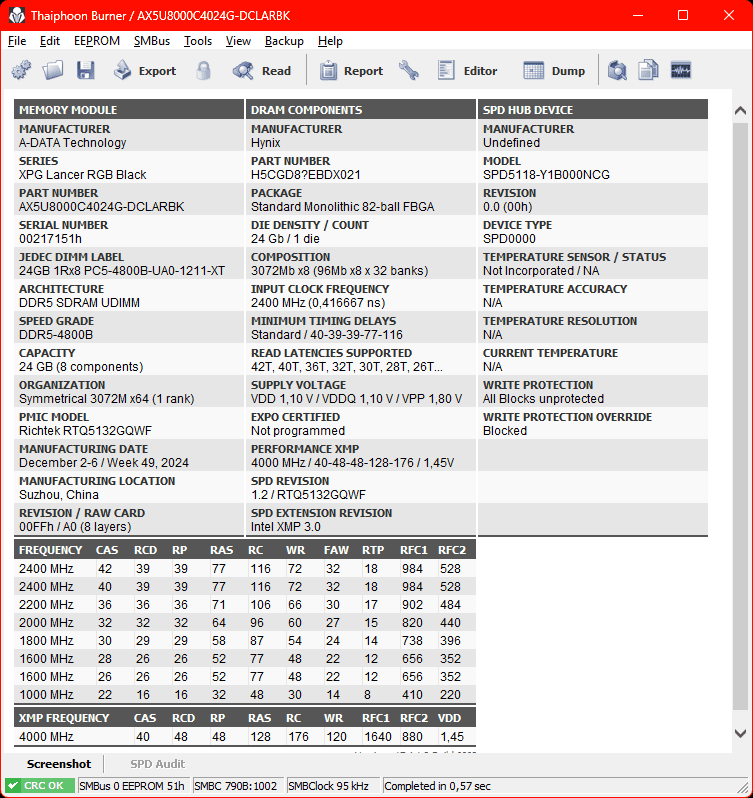Click part number 'AX5U8000C4024G-DCLARBK' value
Viewport: 753px width, 798px height.
102,207
